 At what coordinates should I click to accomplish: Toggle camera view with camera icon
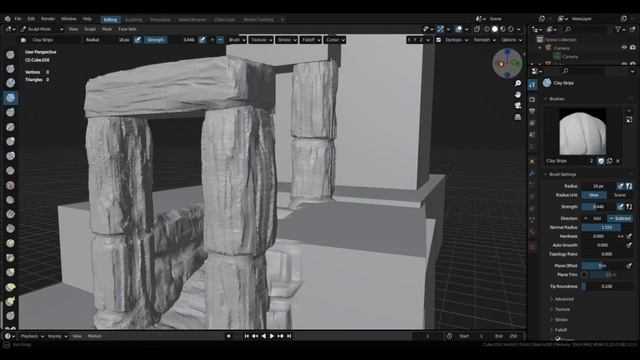518,106
